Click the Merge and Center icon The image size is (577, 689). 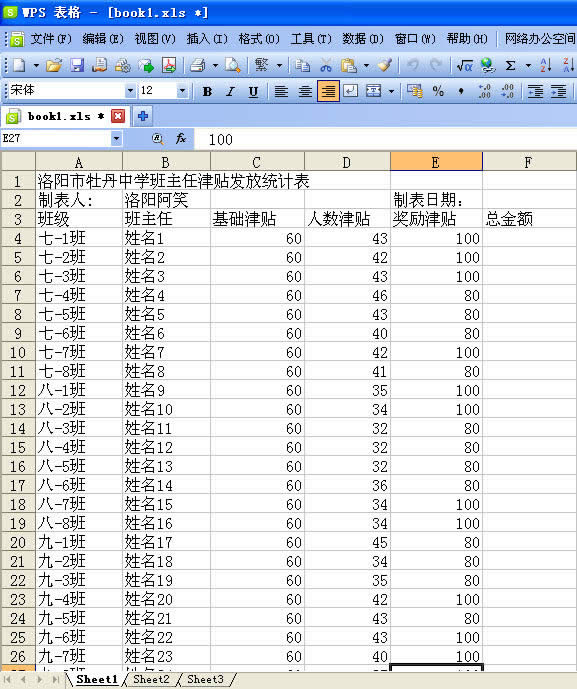click(x=373, y=91)
